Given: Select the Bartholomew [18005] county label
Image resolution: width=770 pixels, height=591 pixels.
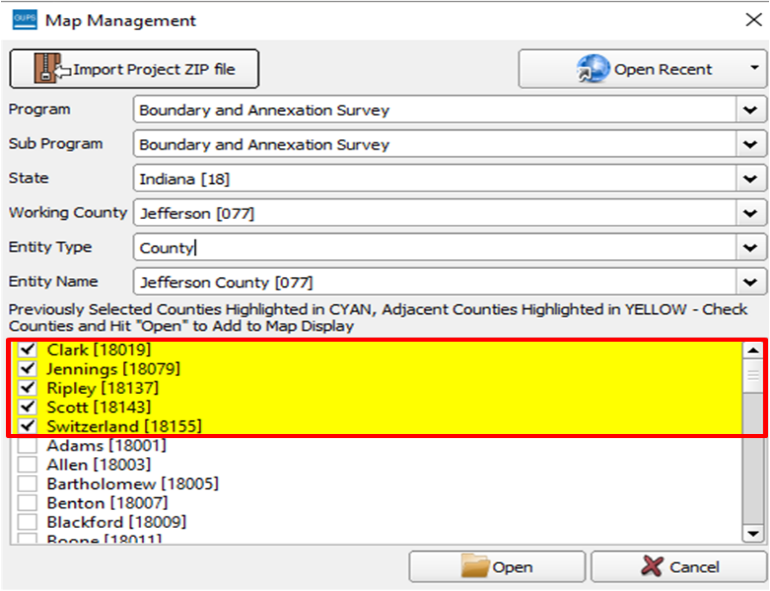Looking at the screenshot, I should [133, 483].
